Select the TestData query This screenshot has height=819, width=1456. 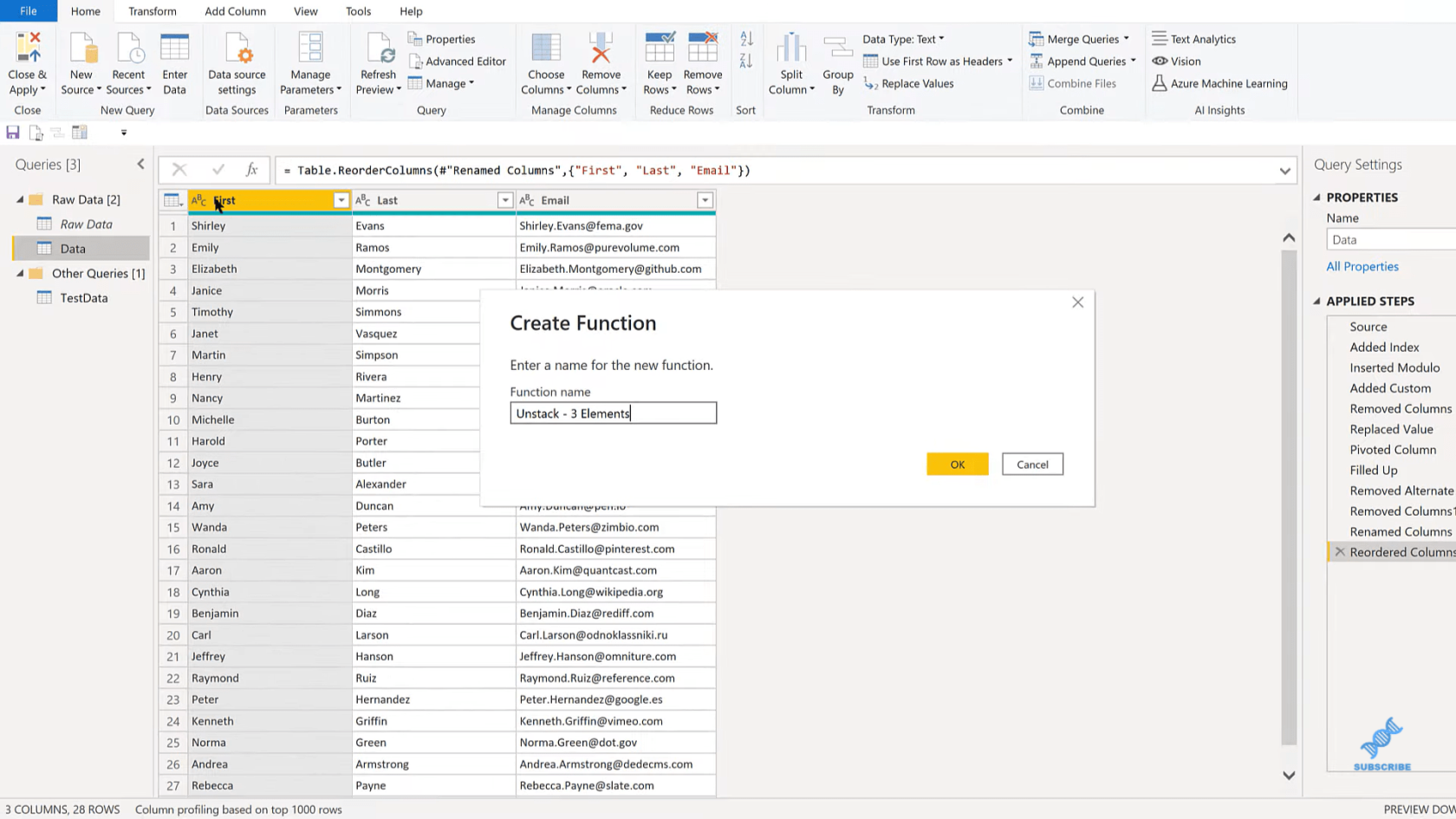[x=84, y=298]
